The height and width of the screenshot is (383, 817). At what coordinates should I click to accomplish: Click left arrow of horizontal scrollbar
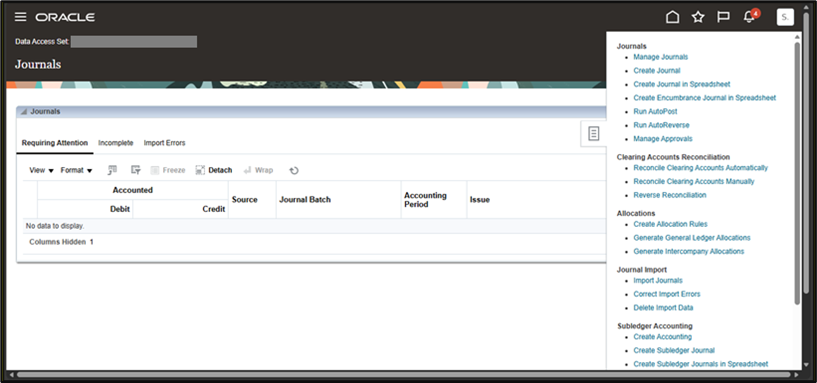tap(11, 375)
